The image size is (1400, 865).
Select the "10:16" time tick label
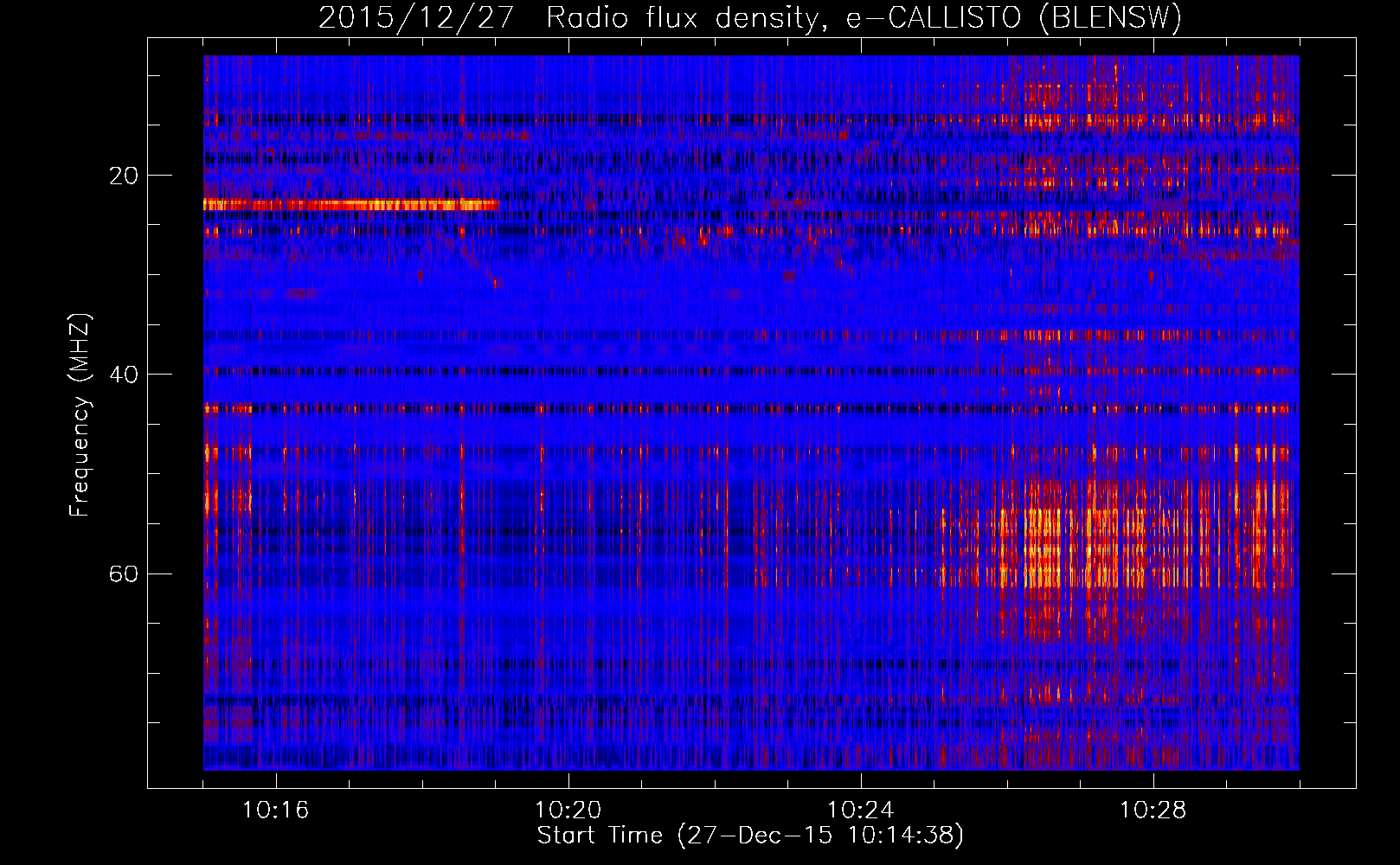click(x=276, y=811)
